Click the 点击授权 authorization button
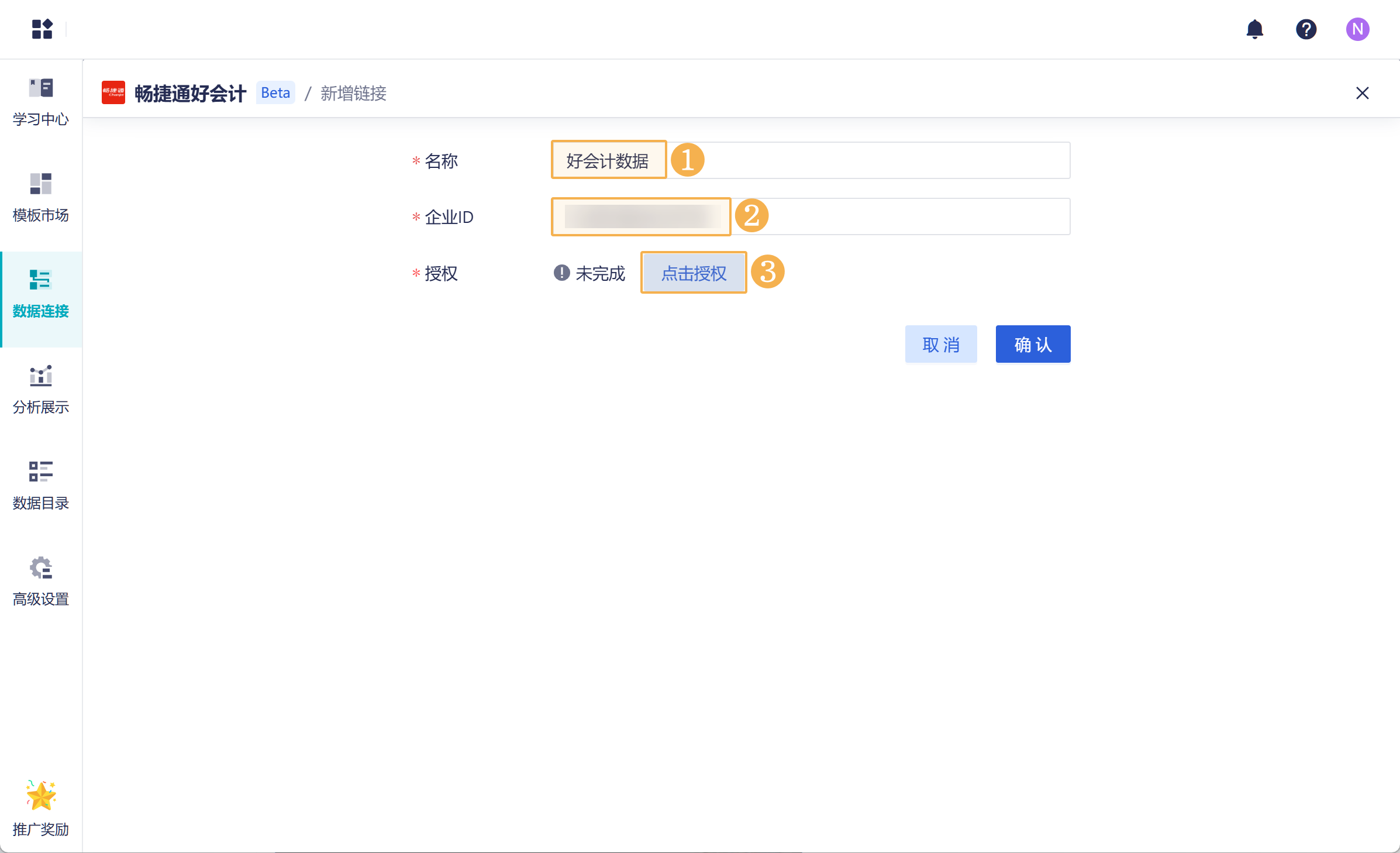Screen dimensions: 1400x853 click(x=693, y=272)
